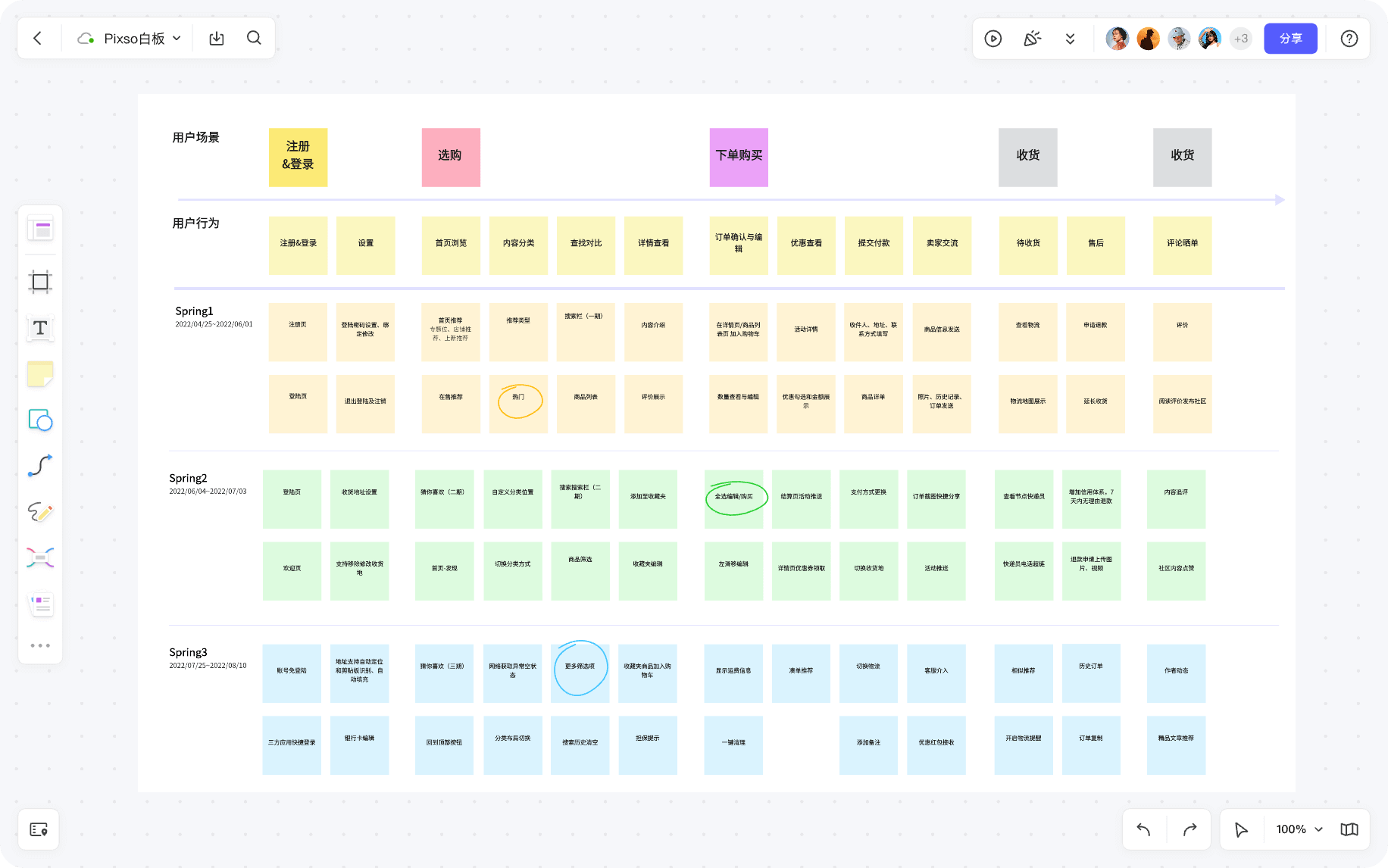Select the pink 选购 sticky note
The height and width of the screenshot is (868, 1388).
tap(451, 157)
